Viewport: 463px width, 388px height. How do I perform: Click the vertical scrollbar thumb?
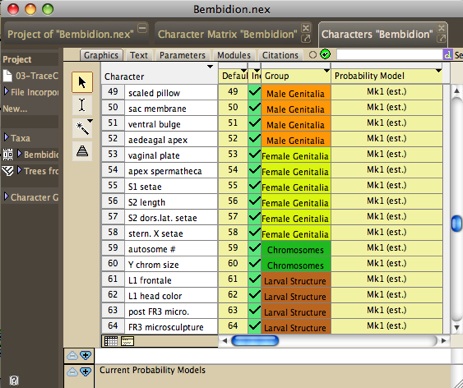tap(456, 223)
